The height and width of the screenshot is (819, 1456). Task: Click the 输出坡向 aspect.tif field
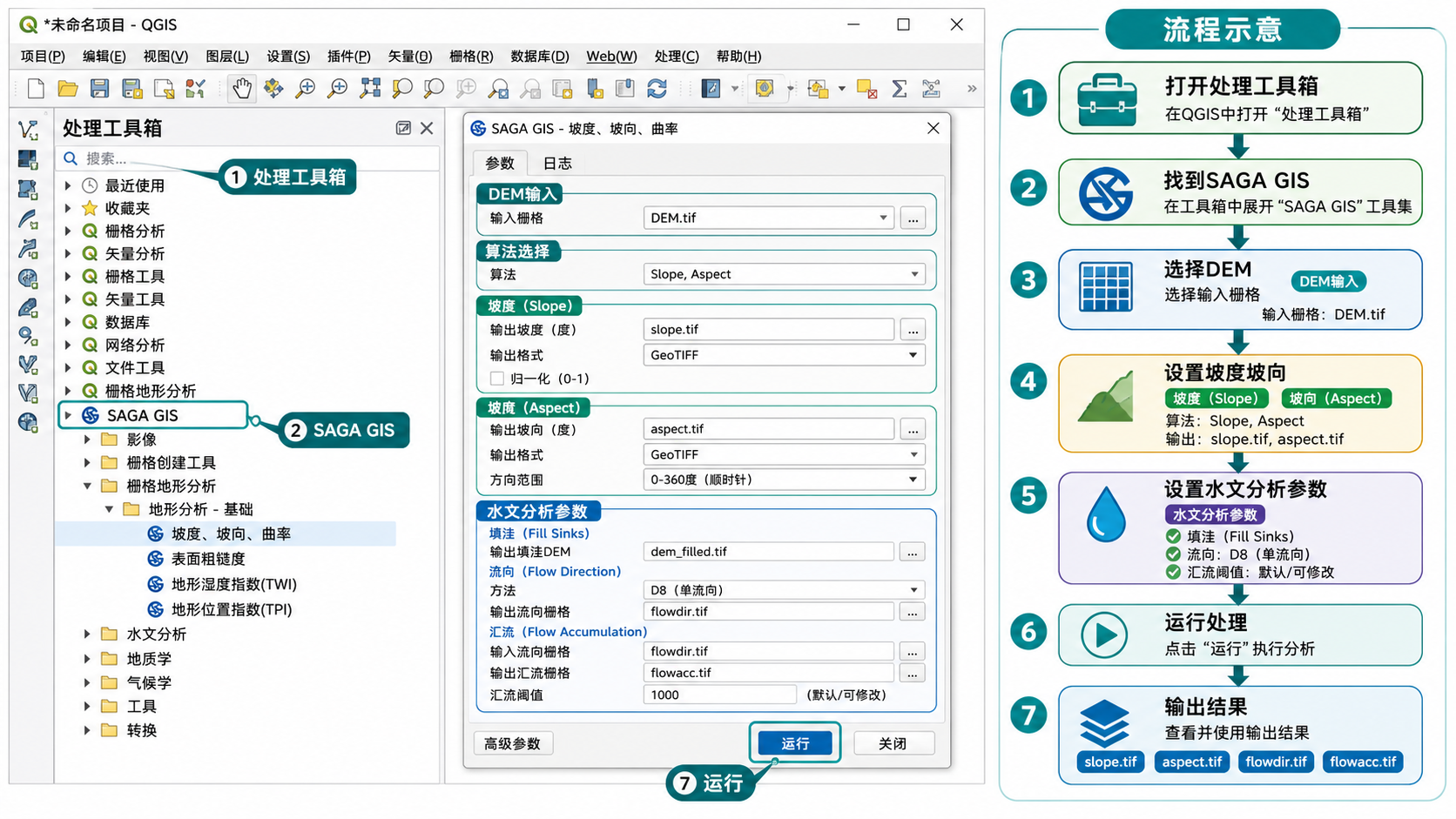[769, 429]
